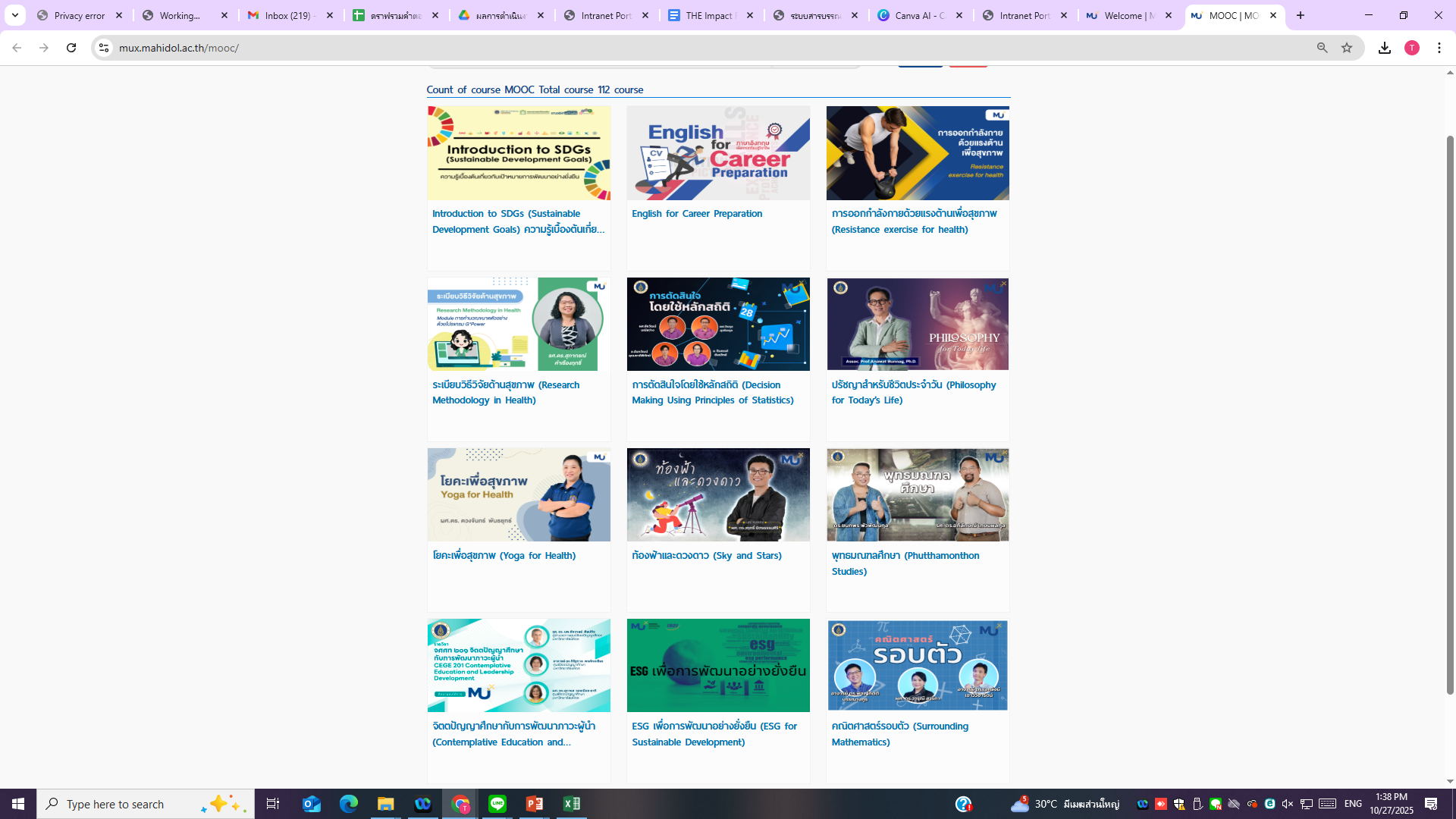Open Yoga for Health course link
The width and height of the screenshot is (1456, 819).
pyautogui.click(x=504, y=556)
